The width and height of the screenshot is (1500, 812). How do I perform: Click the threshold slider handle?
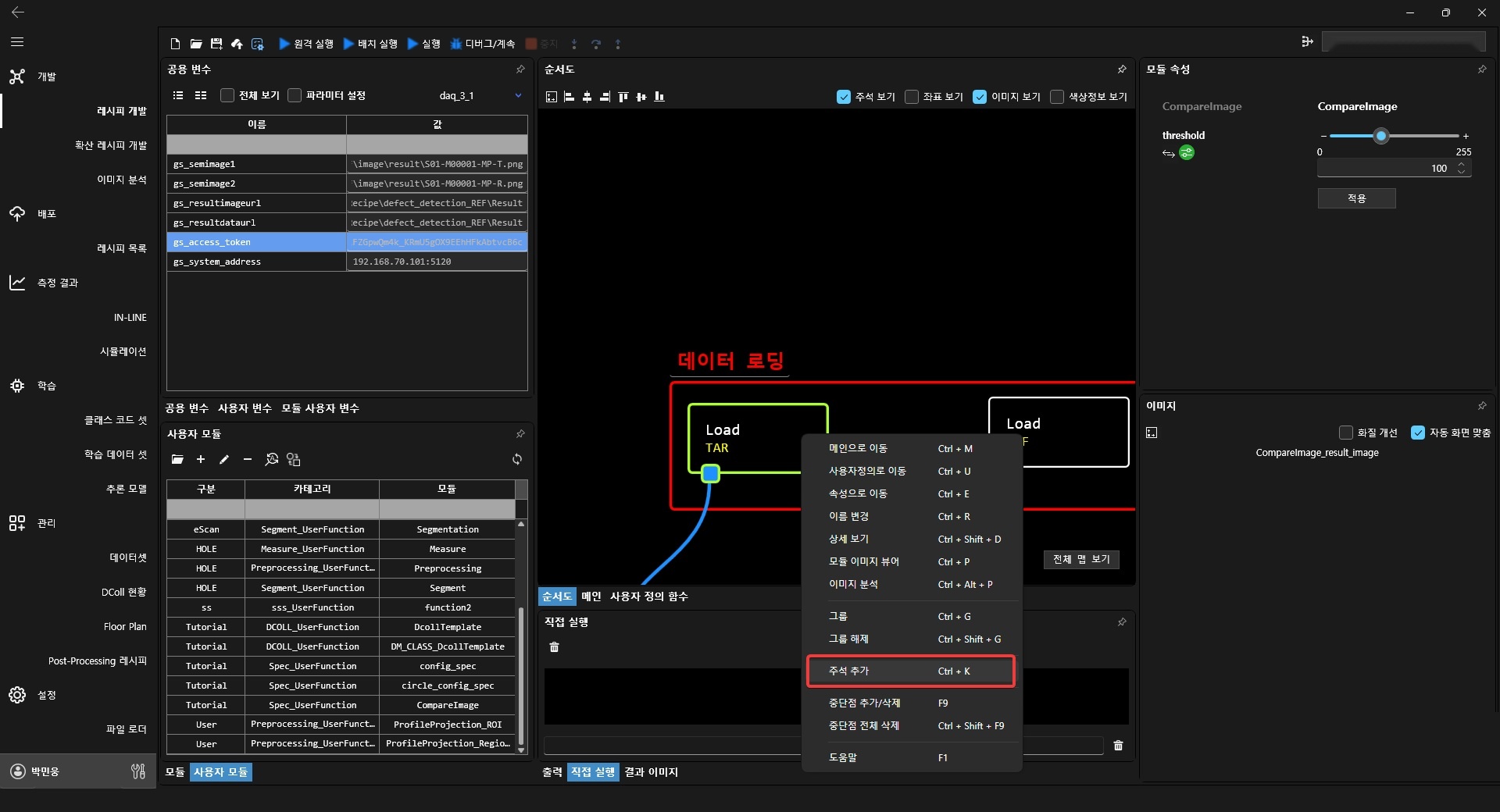(x=1381, y=136)
